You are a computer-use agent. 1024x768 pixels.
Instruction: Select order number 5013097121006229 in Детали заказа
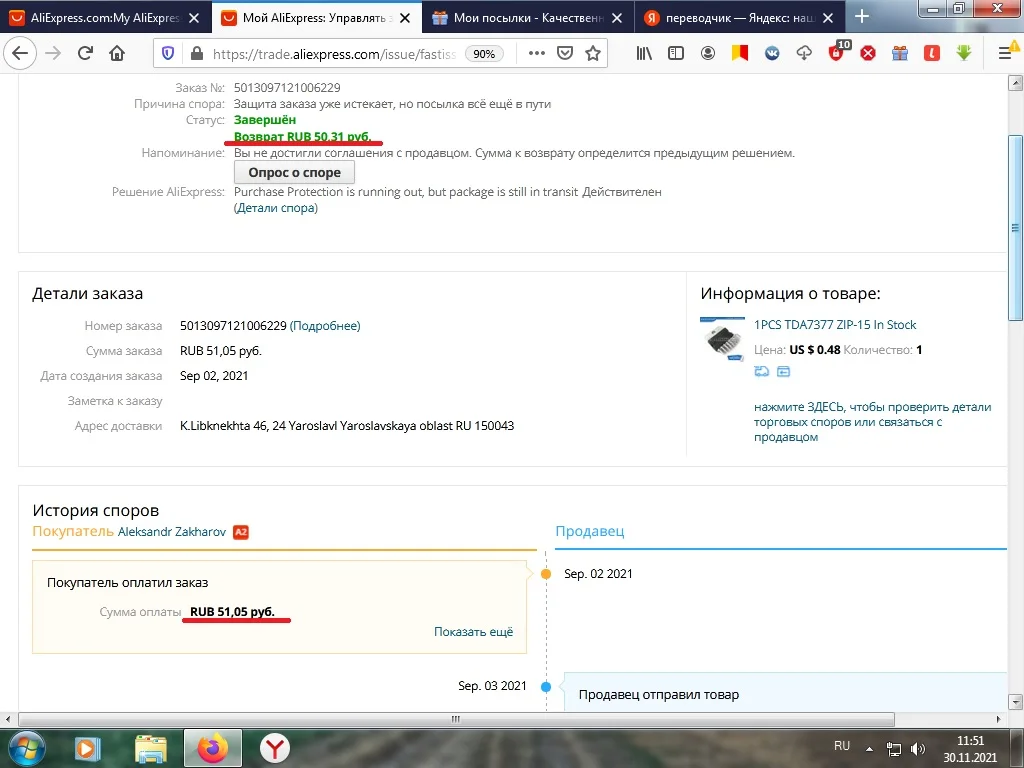pos(233,326)
